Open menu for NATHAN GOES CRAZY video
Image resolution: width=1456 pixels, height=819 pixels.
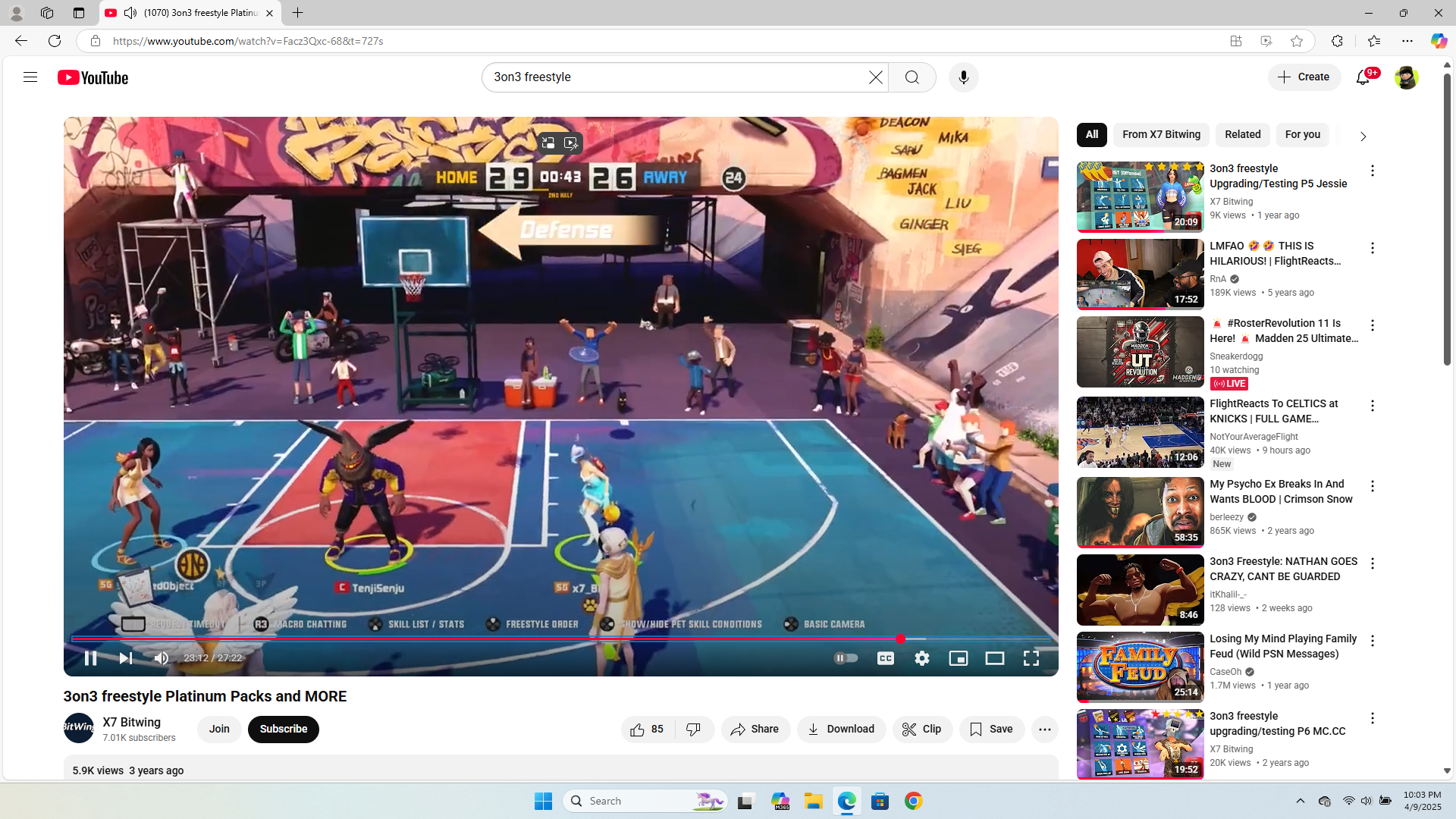(x=1373, y=564)
